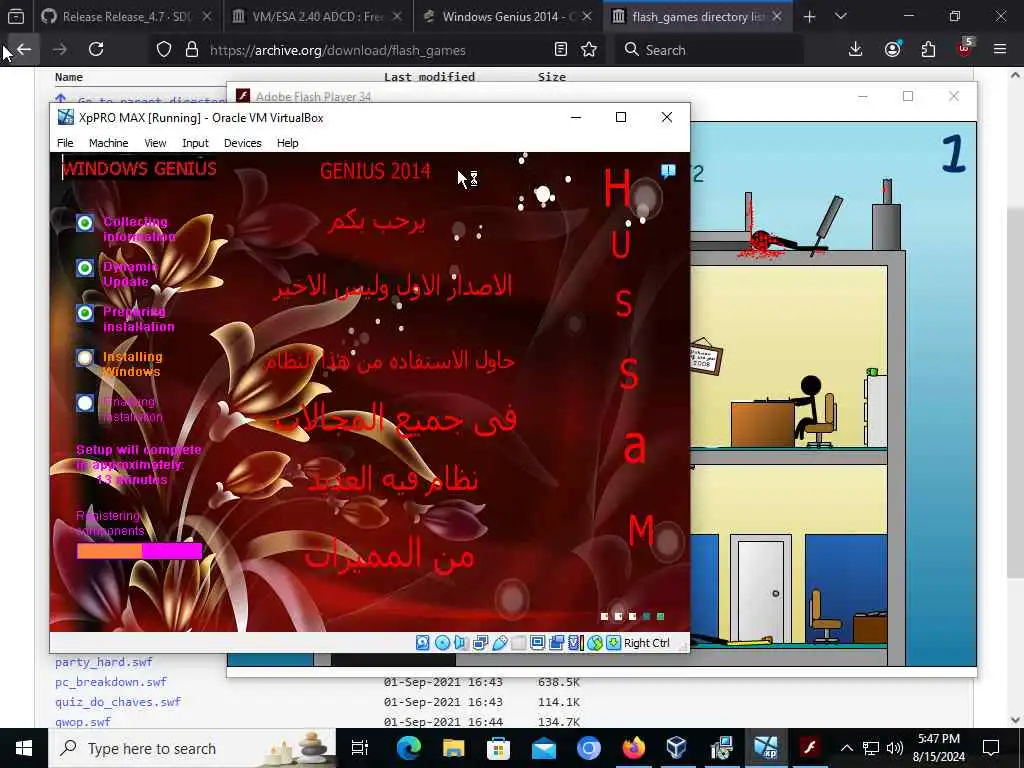Click the Preparing installation step radio
The height and width of the screenshot is (768, 1024).
tap(85, 313)
